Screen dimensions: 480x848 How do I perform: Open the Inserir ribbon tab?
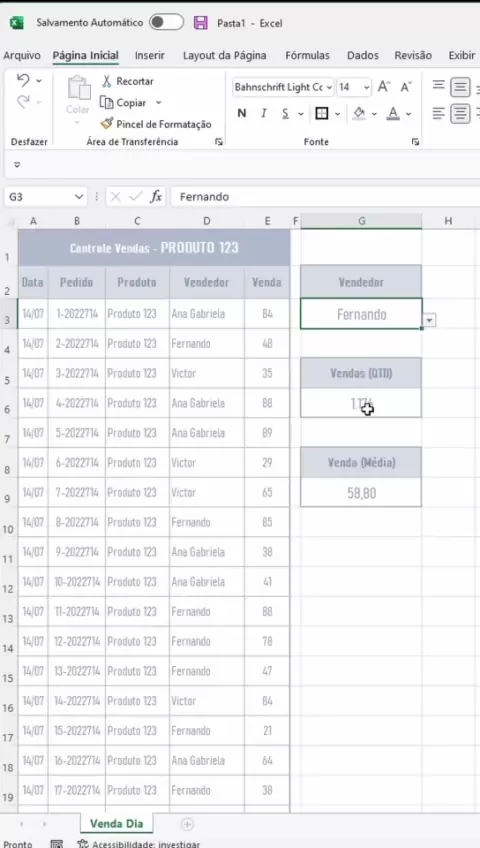pyautogui.click(x=150, y=55)
